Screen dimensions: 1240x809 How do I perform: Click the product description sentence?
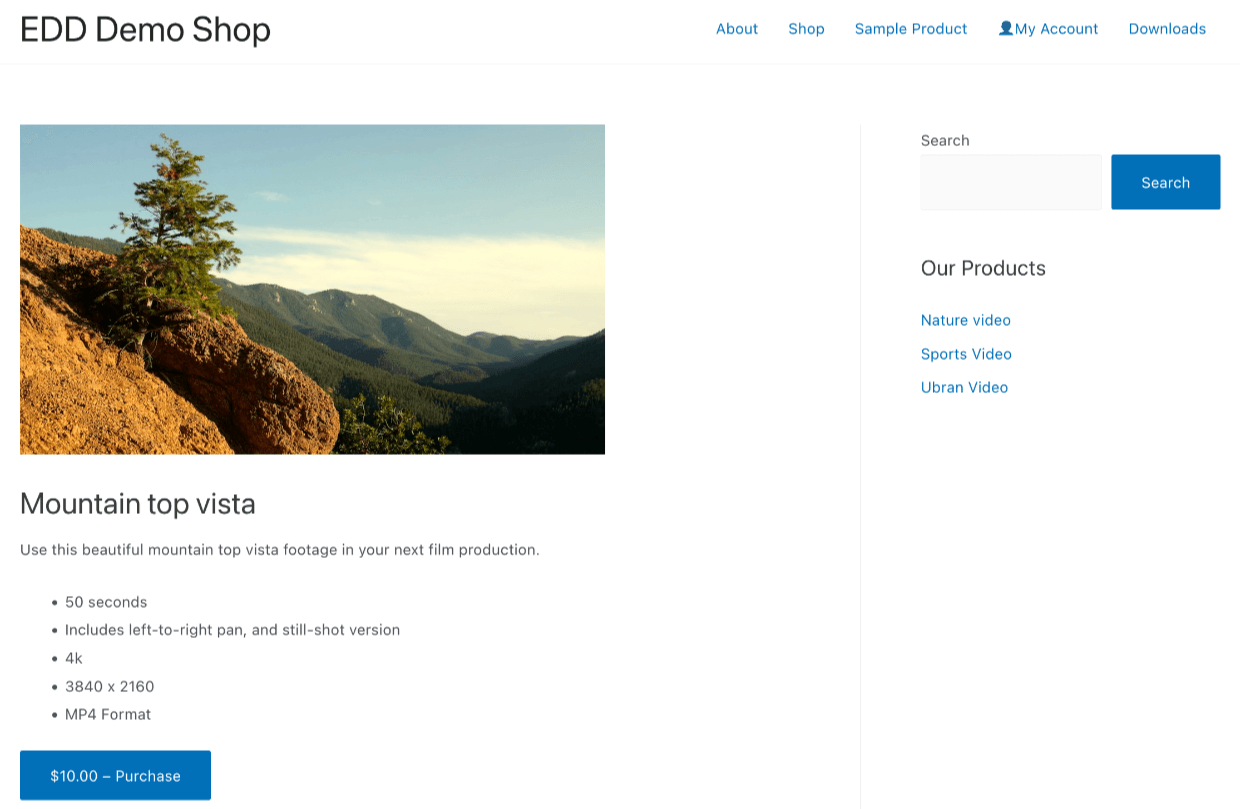[x=279, y=549]
